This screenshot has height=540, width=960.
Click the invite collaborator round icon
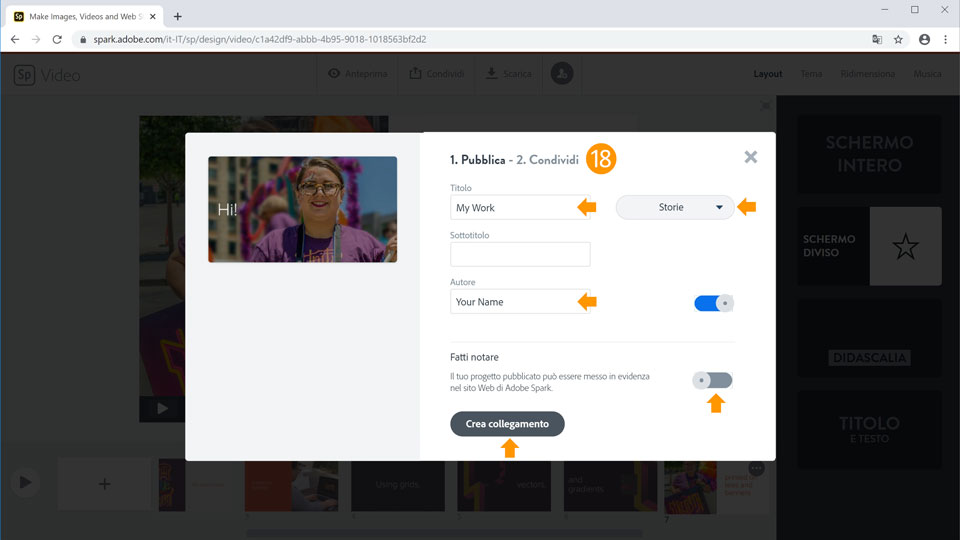click(x=562, y=73)
